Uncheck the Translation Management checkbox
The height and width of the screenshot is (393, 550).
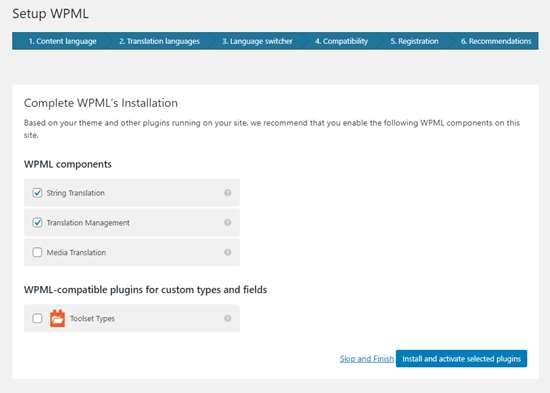coord(37,222)
